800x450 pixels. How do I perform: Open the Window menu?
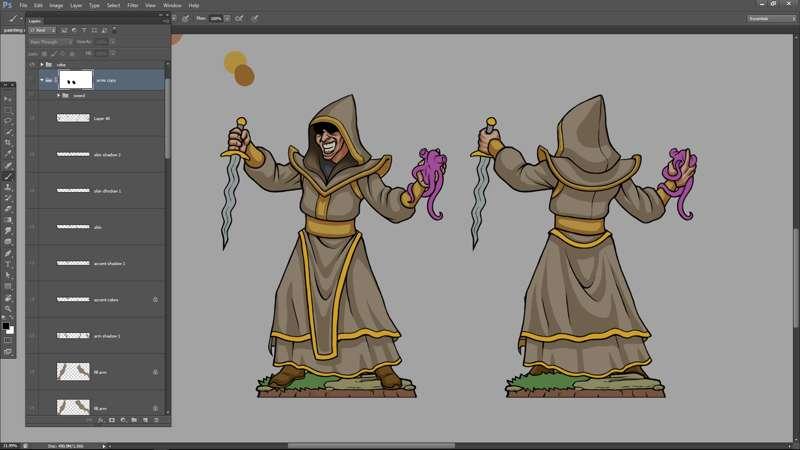coord(172,5)
